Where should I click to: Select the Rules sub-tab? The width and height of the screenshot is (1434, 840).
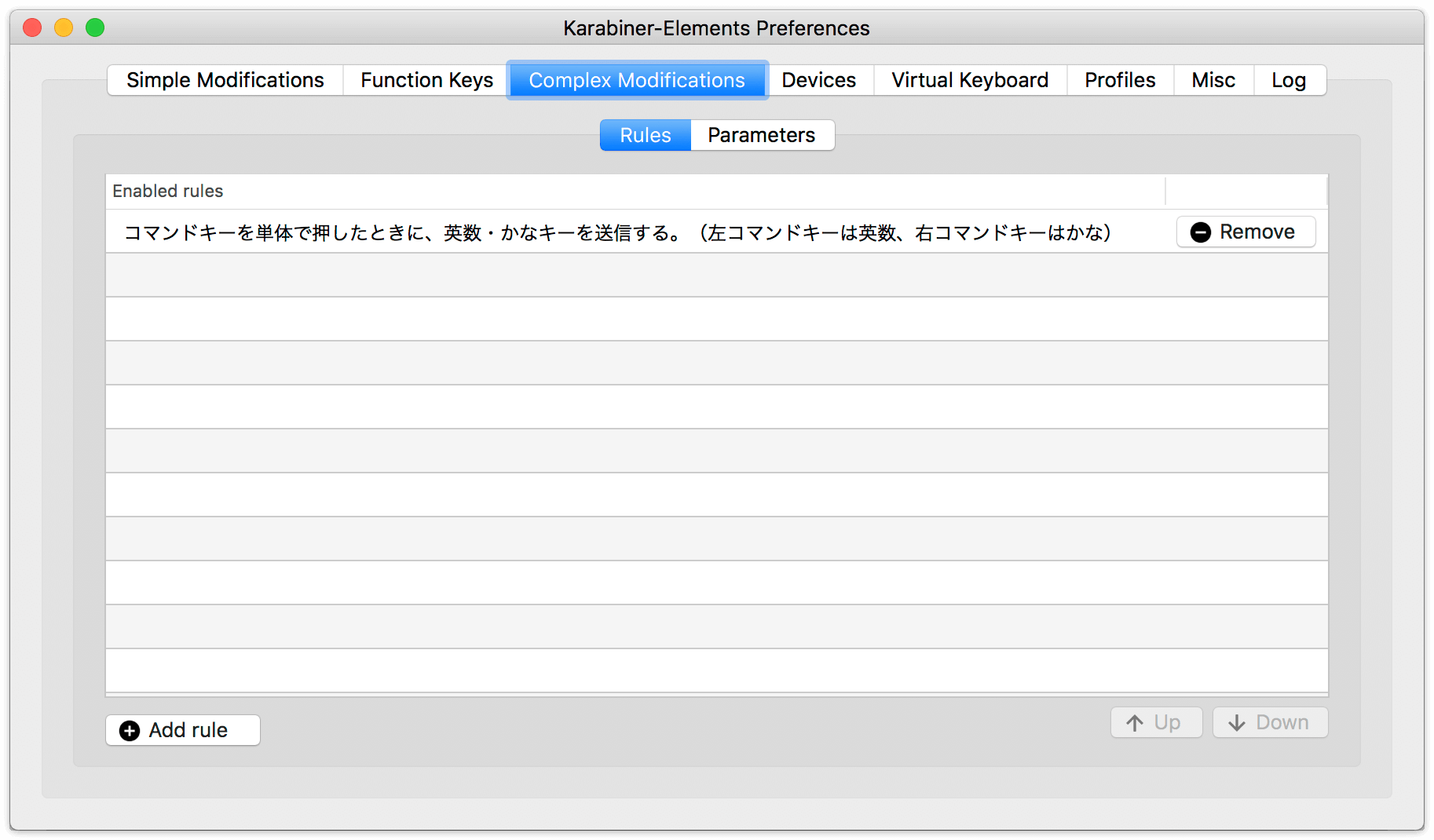pyautogui.click(x=646, y=135)
